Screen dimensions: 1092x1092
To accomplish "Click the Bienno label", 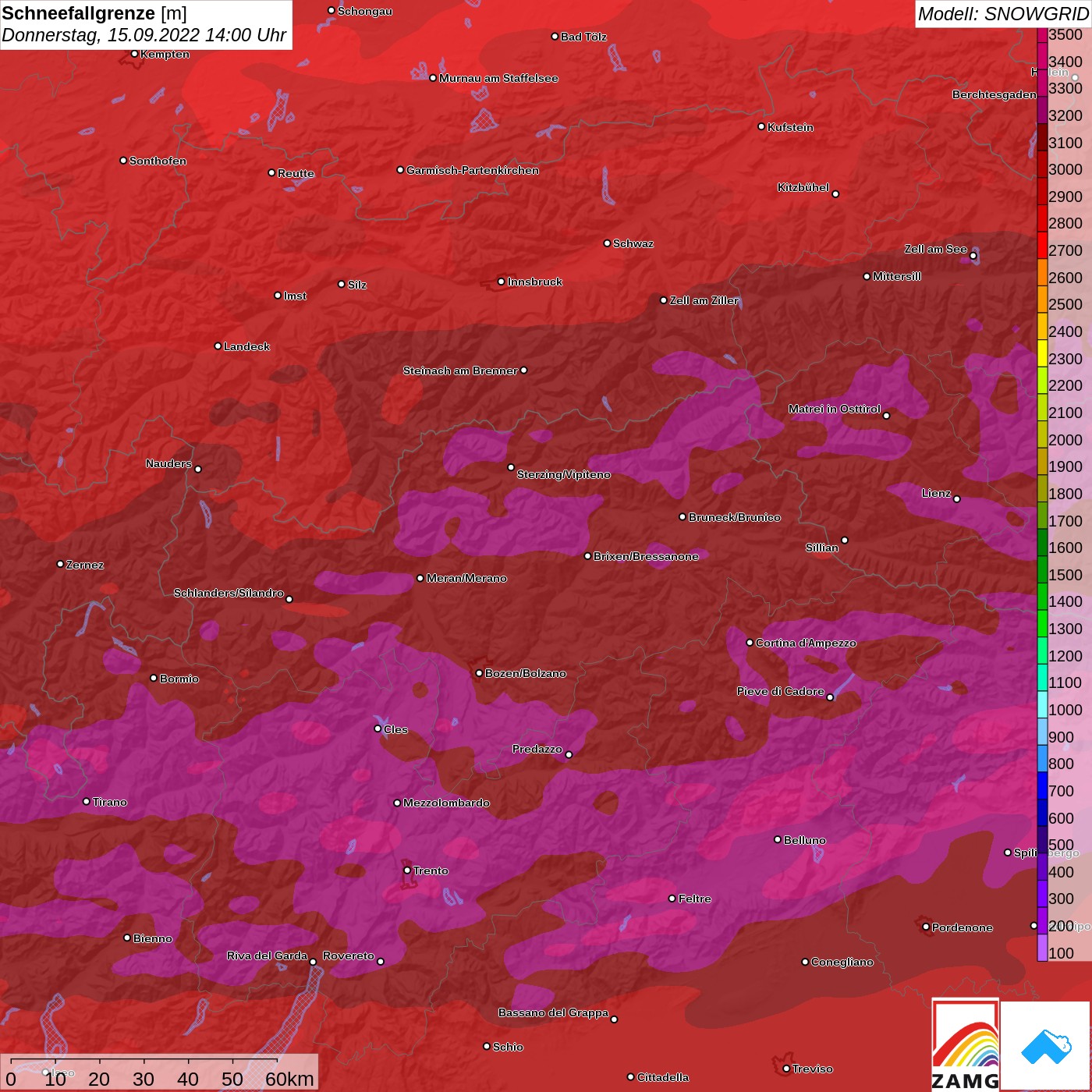I will pyautogui.click(x=153, y=938).
